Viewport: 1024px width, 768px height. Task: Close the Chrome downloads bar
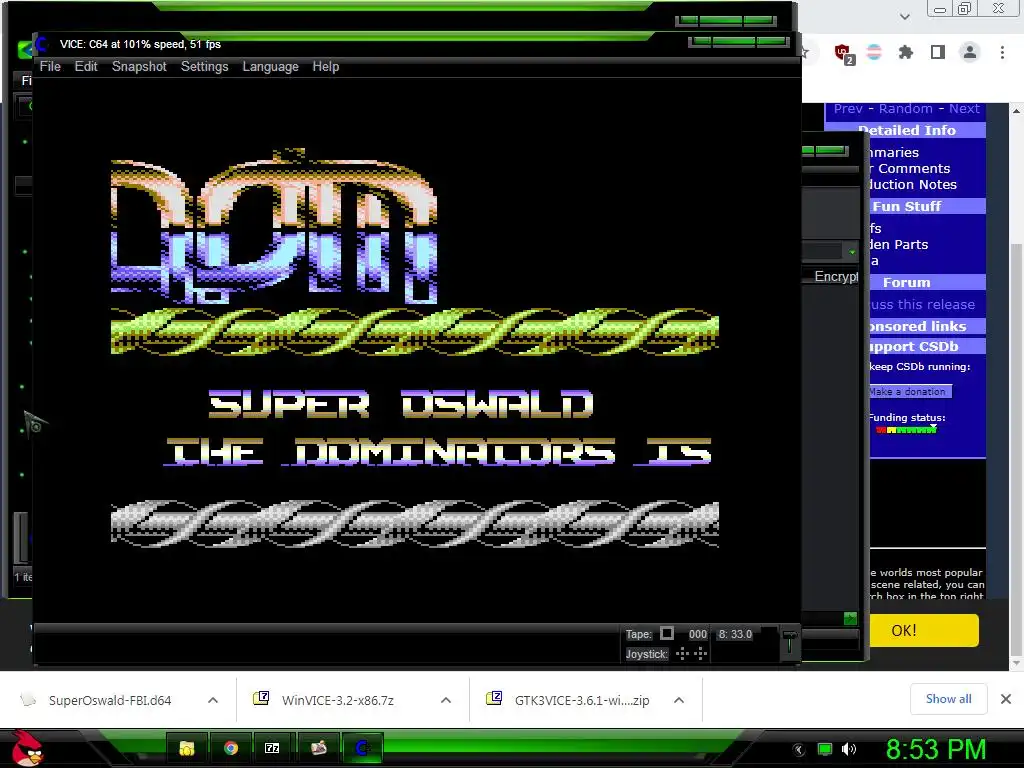click(1006, 699)
